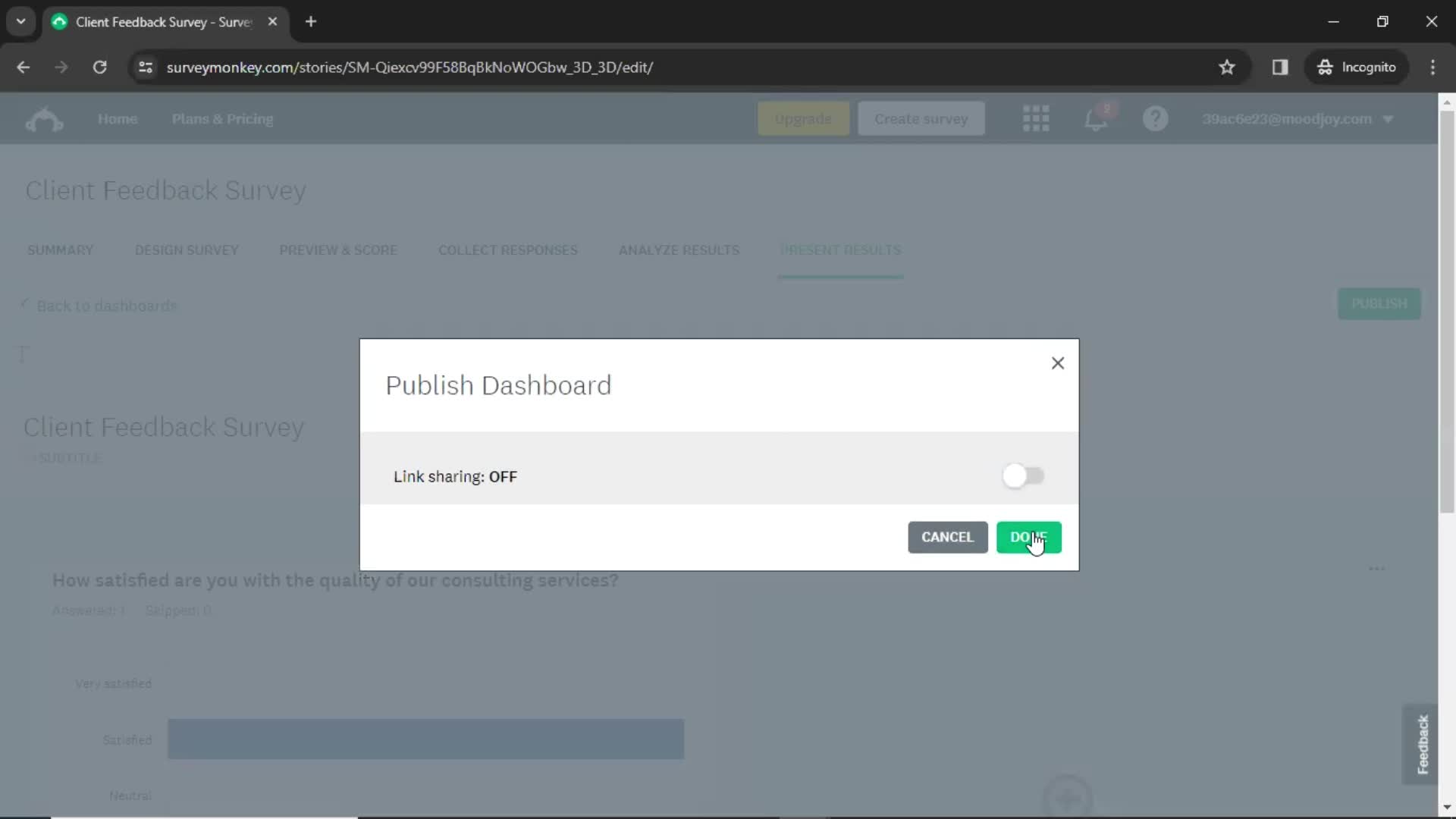Switch to ANALYZE RESULTS tab
This screenshot has width=1456, height=819.
point(679,250)
